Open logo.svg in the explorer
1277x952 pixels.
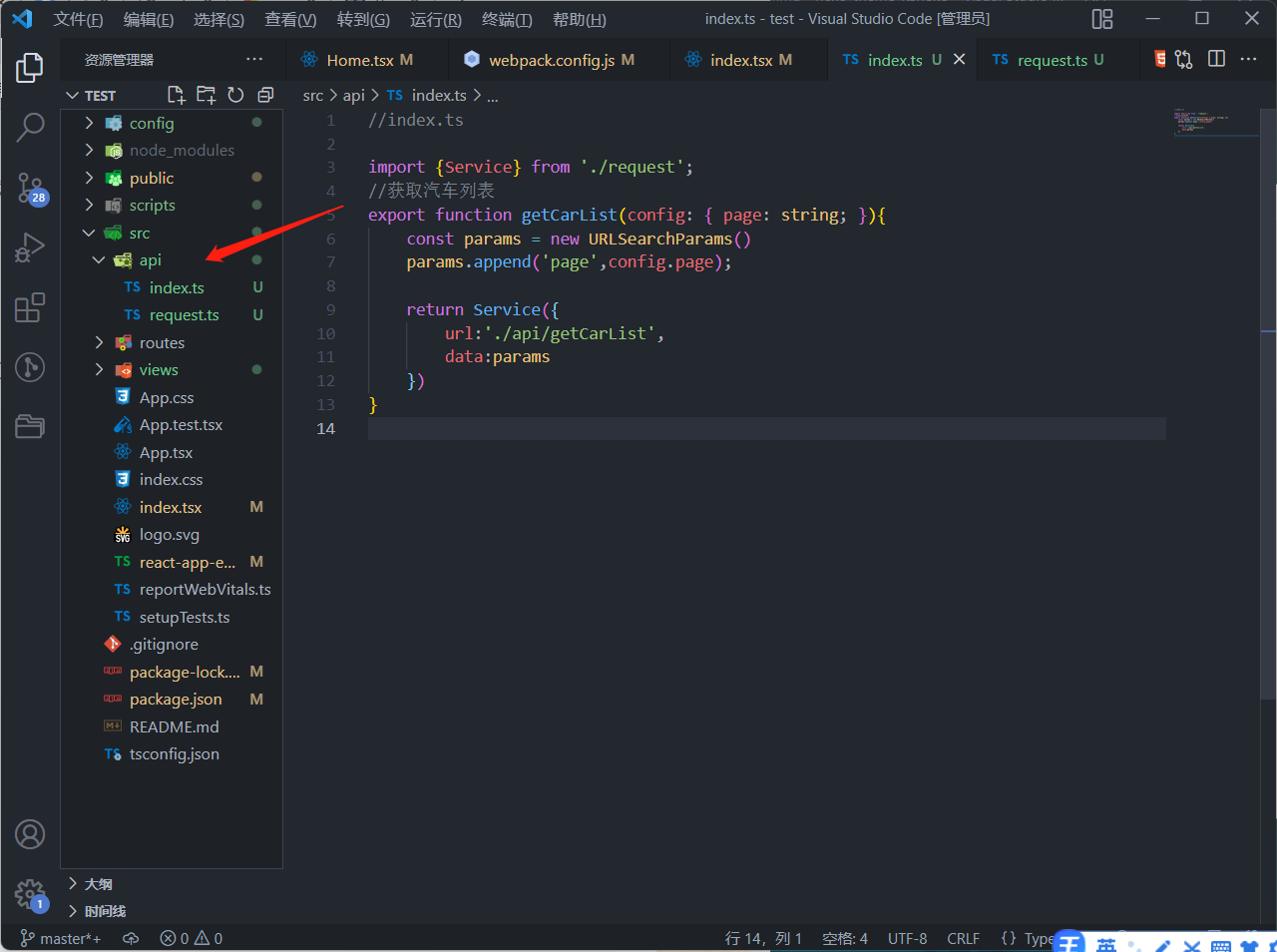coord(168,534)
